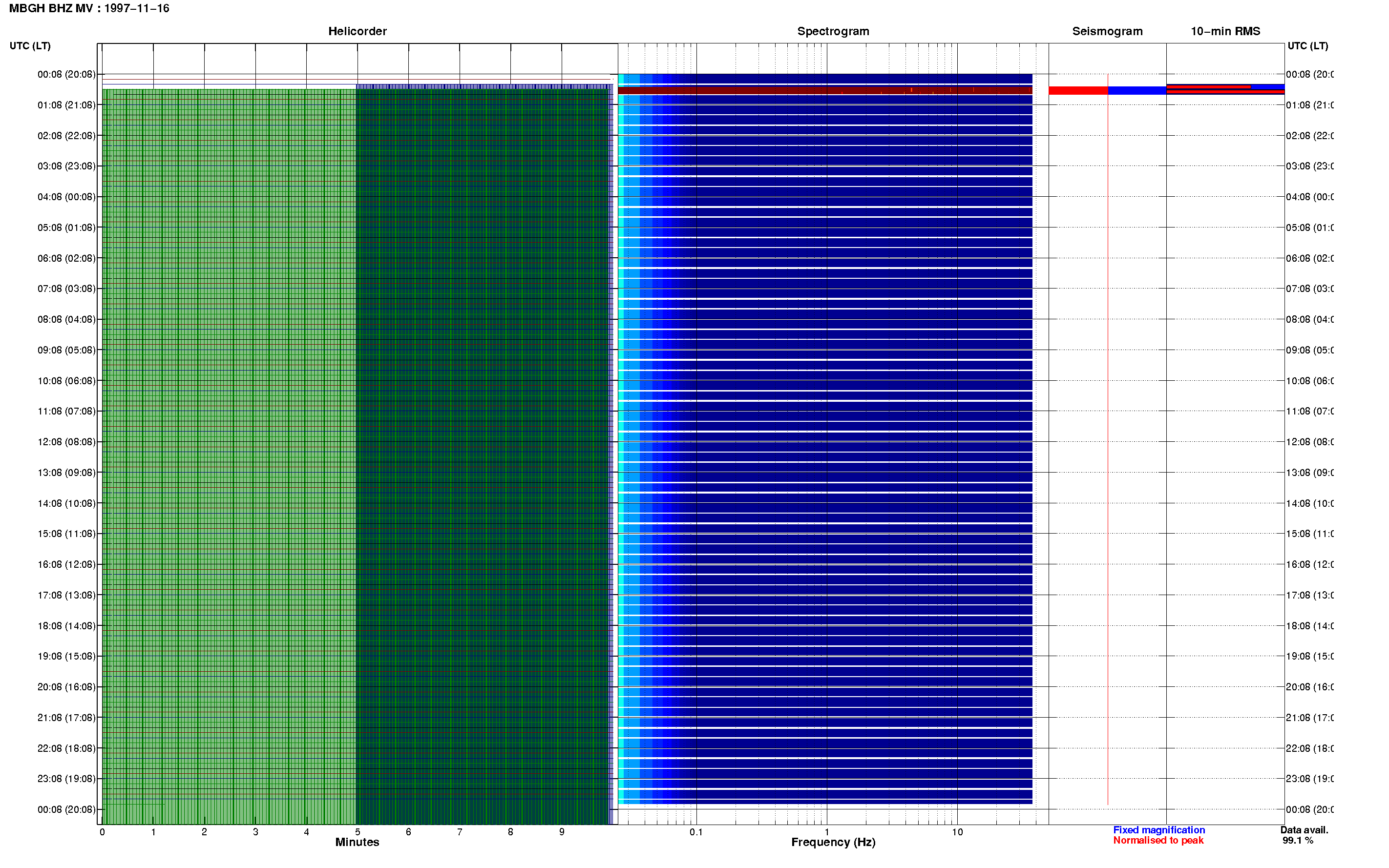Click the 5 tick on the Minutes axis
Viewport: 1389px width, 868px height.
358,832
